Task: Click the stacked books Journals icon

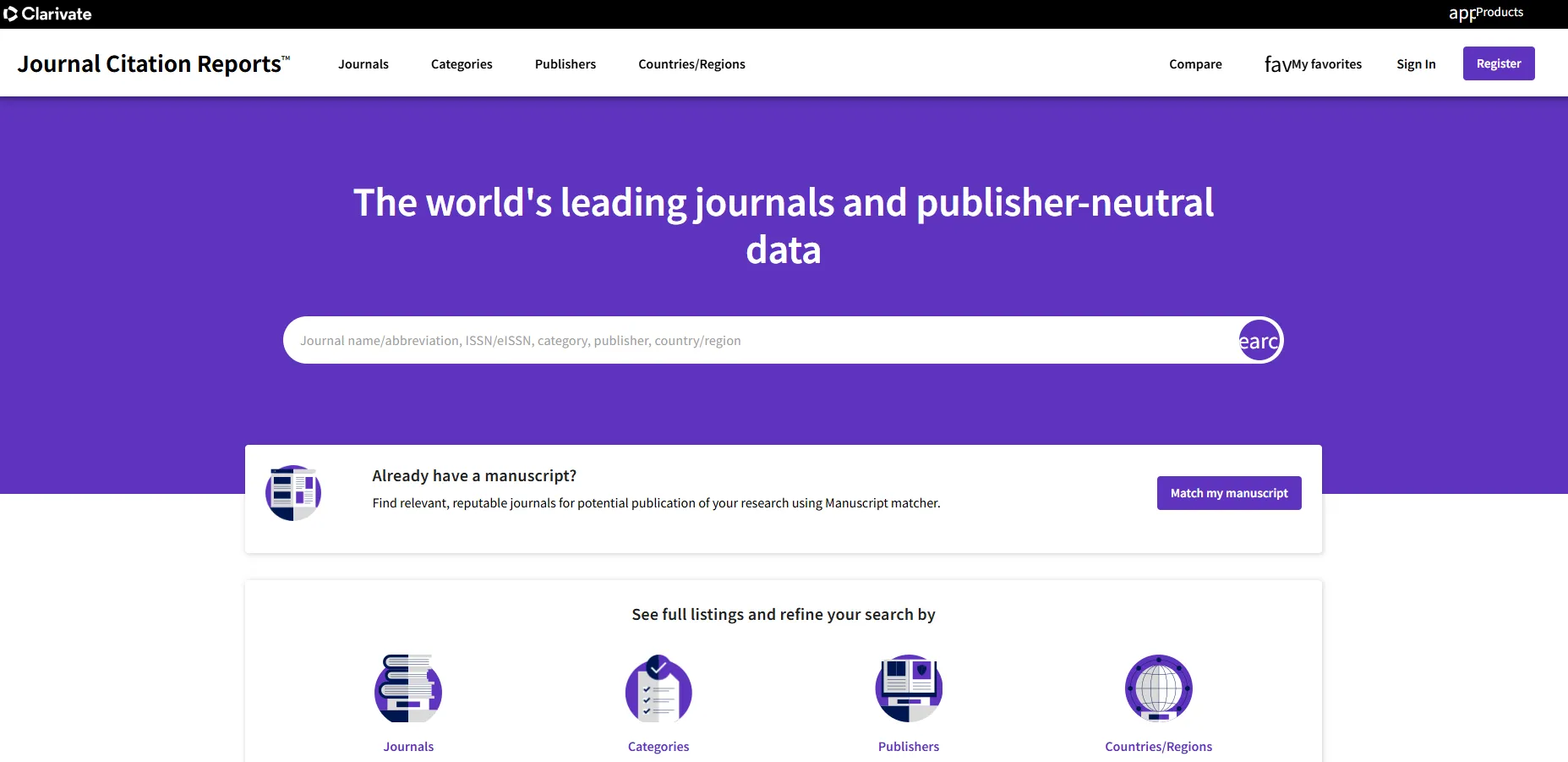Action: point(408,688)
